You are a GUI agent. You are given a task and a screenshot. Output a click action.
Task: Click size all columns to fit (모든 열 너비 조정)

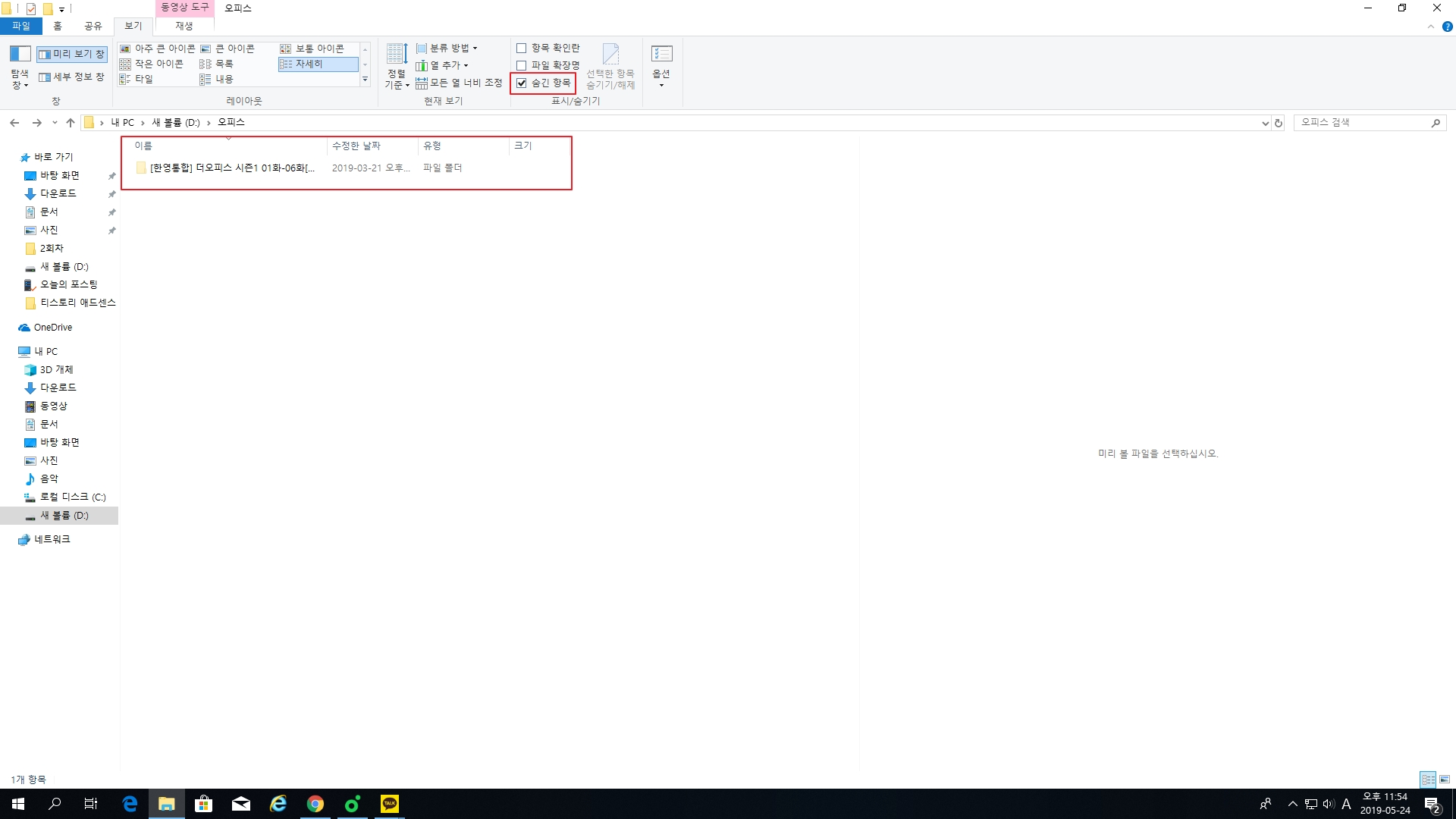(460, 83)
